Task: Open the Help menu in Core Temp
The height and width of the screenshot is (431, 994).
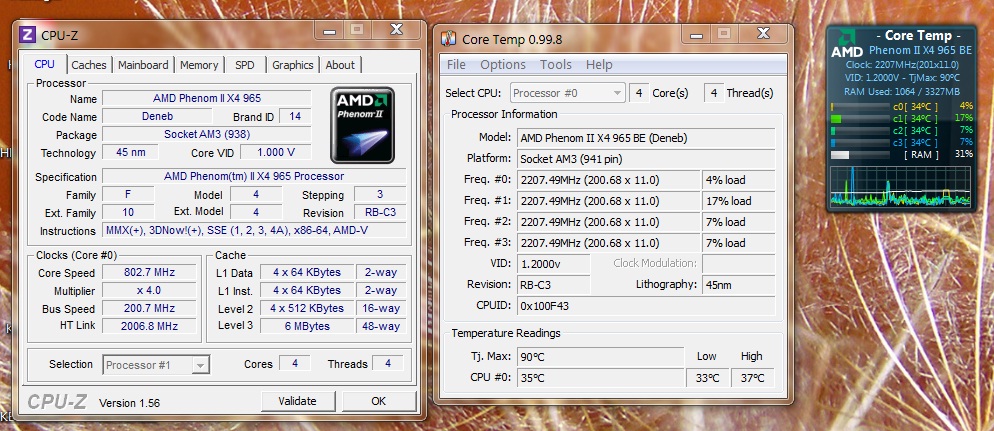Action: tap(599, 65)
